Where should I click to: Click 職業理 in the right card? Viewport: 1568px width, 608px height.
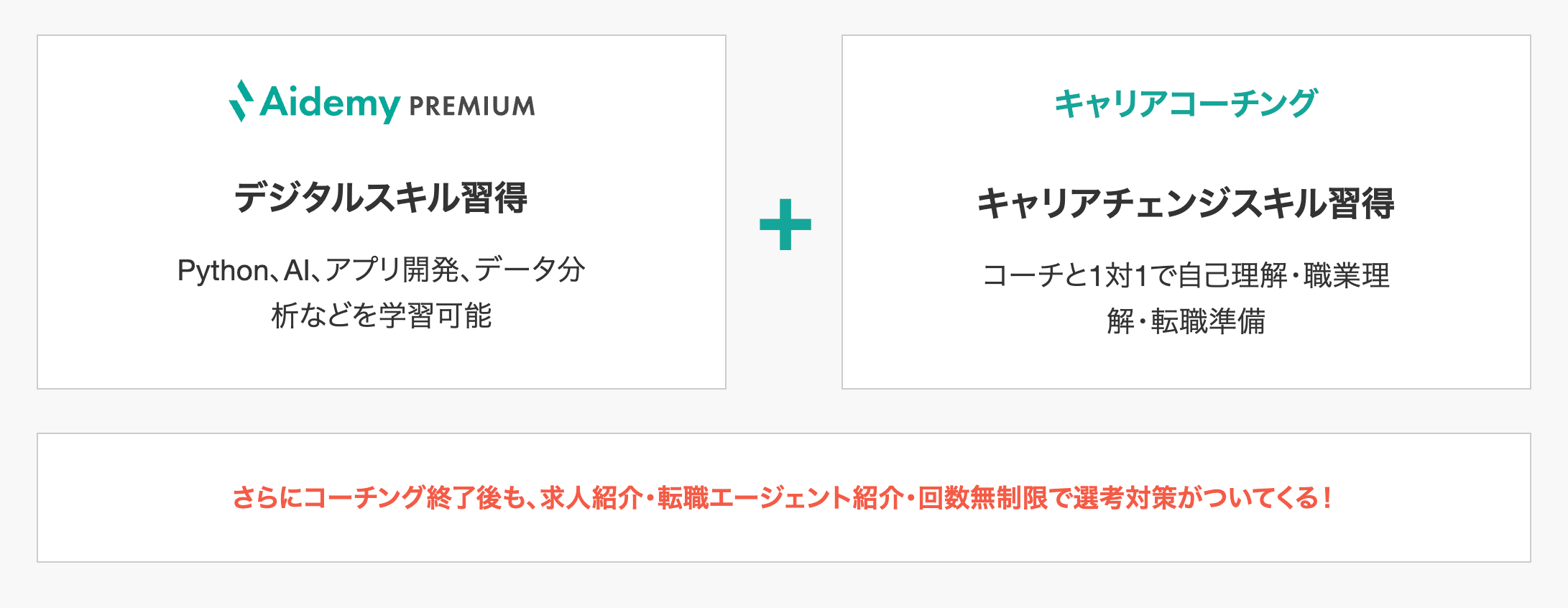pos(1347,275)
